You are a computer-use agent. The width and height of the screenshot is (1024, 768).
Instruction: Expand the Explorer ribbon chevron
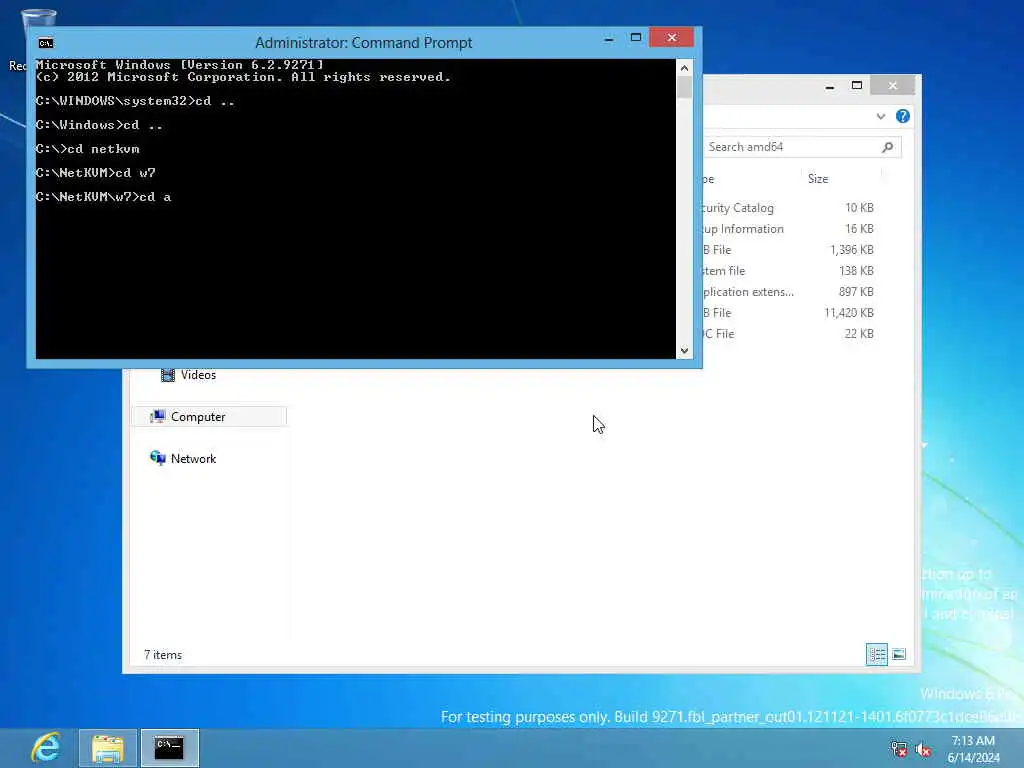880,116
